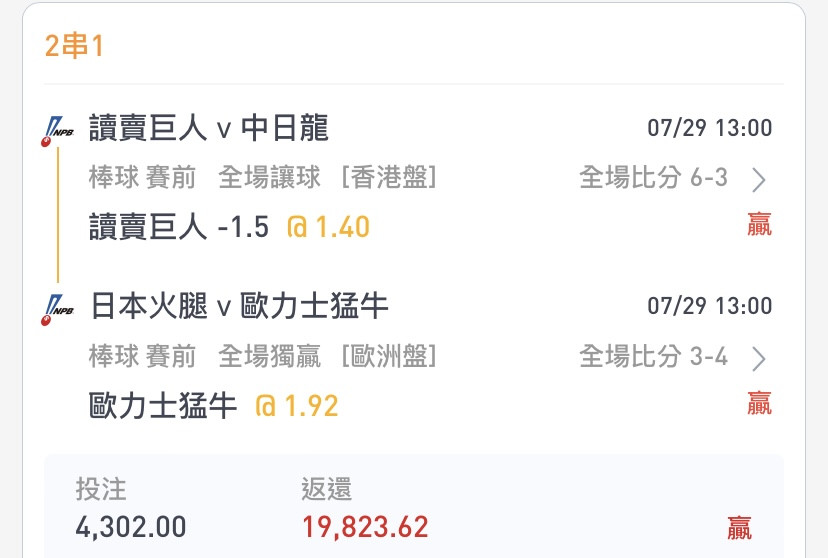Click the 全場讓球 [香港盤] market label

pyautogui.click(x=327, y=177)
